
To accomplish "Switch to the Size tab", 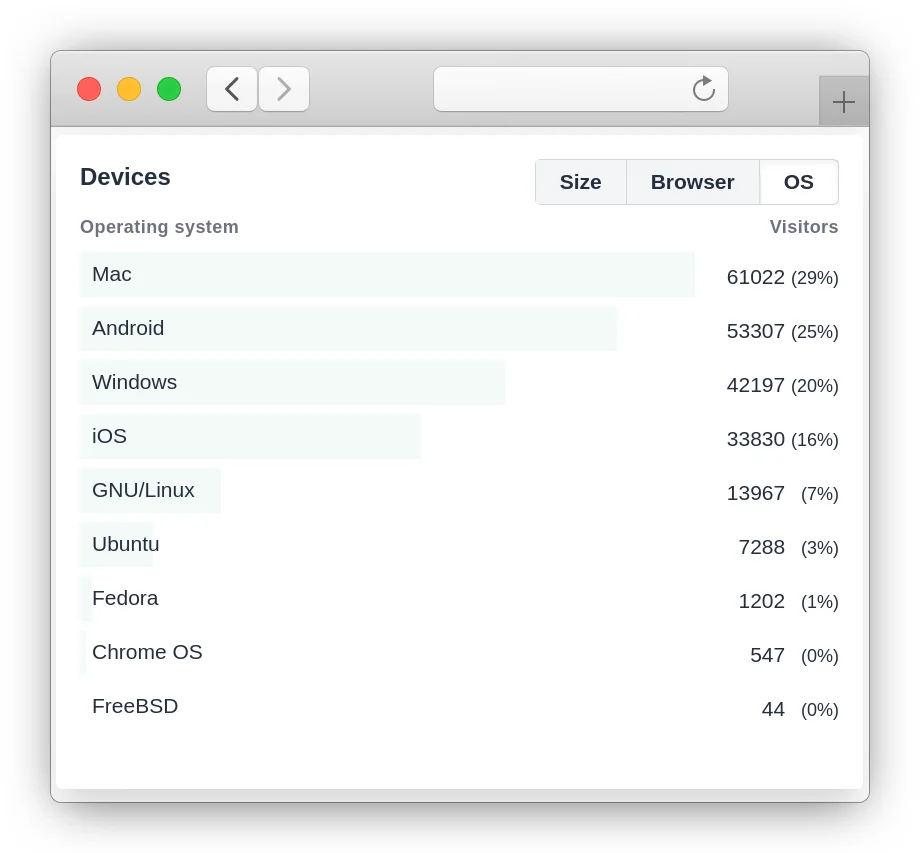I will point(580,182).
